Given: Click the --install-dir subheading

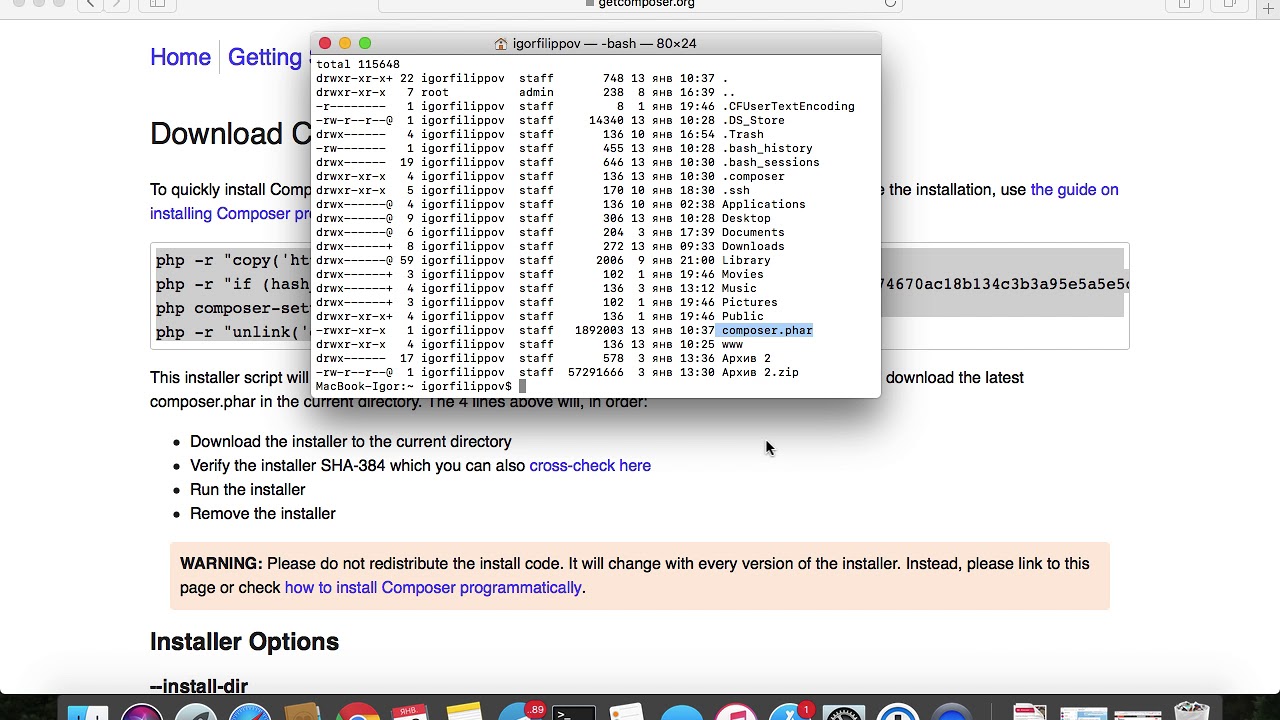Looking at the screenshot, I should click(199, 686).
